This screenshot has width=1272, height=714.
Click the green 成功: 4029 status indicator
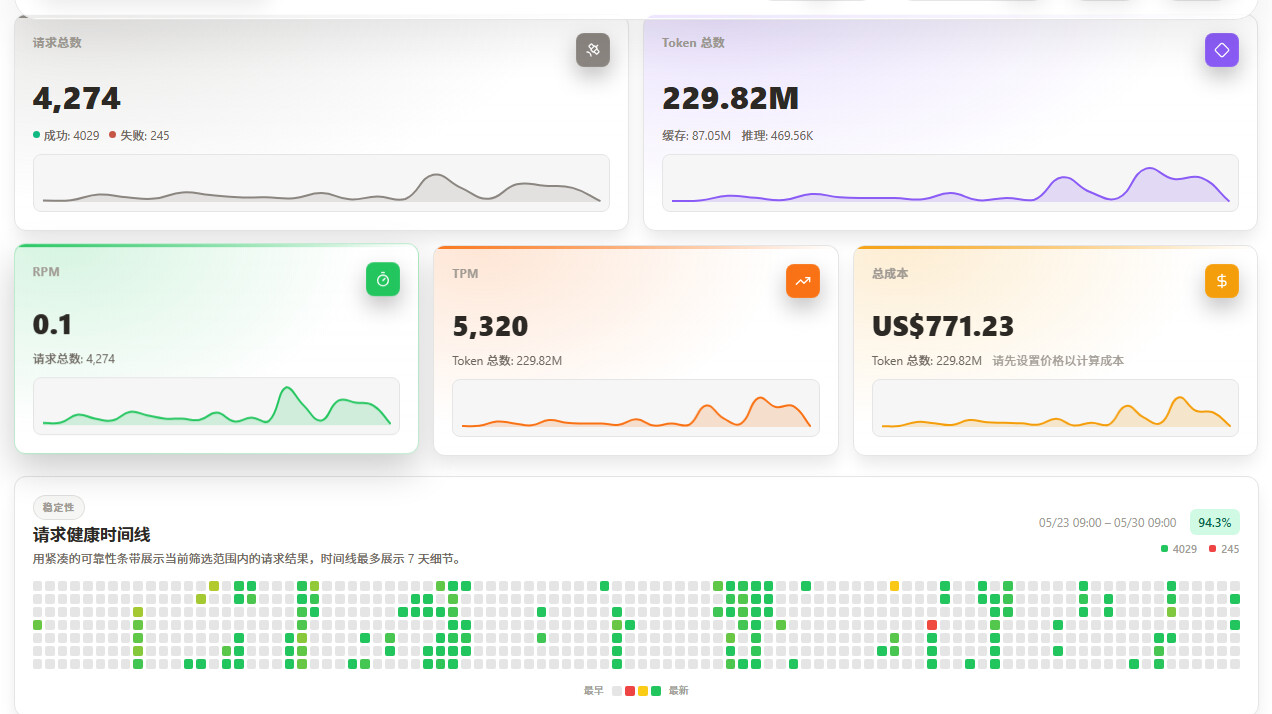click(x=66, y=135)
